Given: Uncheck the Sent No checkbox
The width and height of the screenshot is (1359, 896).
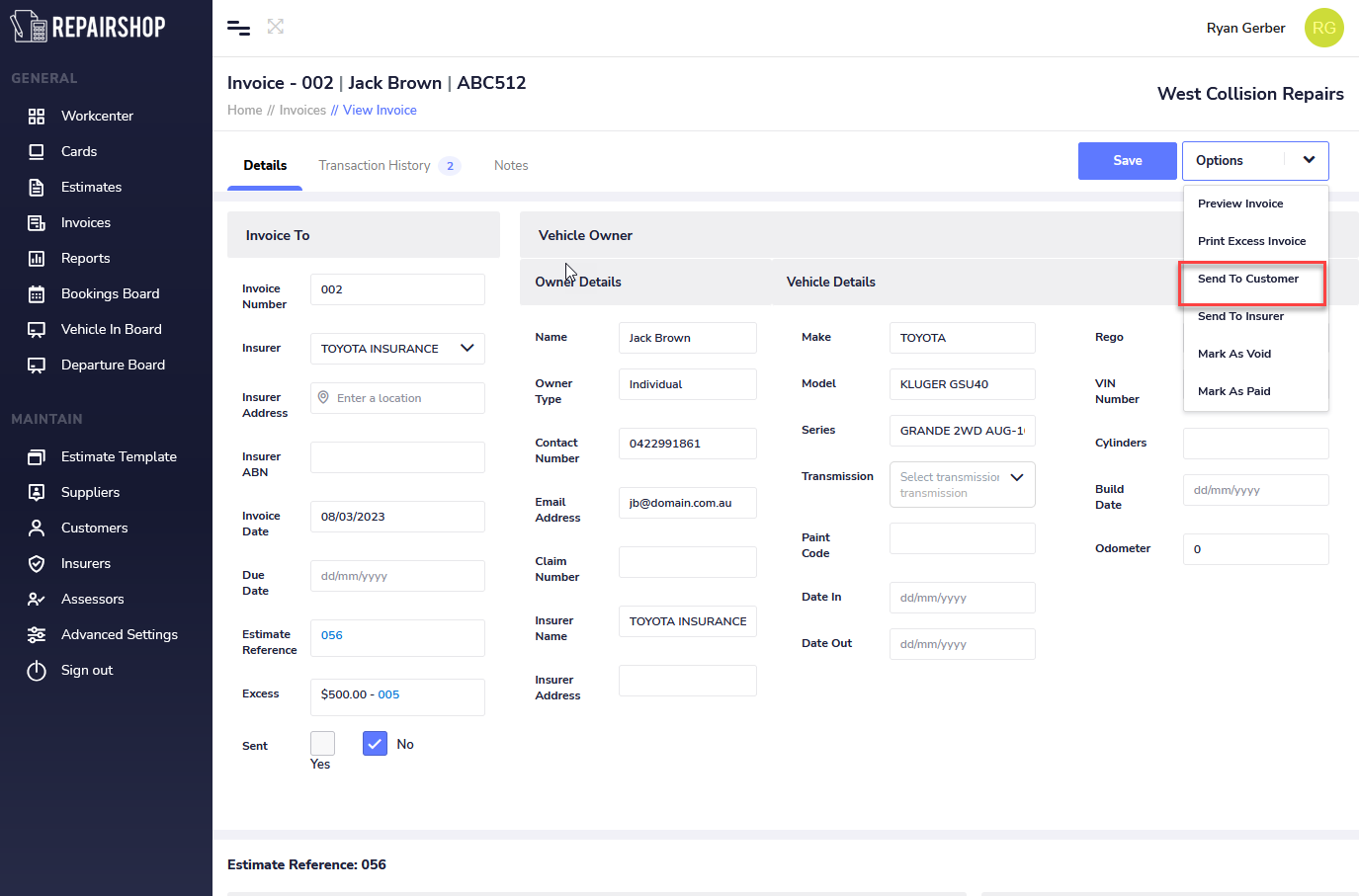Looking at the screenshot, I should 375,743.
